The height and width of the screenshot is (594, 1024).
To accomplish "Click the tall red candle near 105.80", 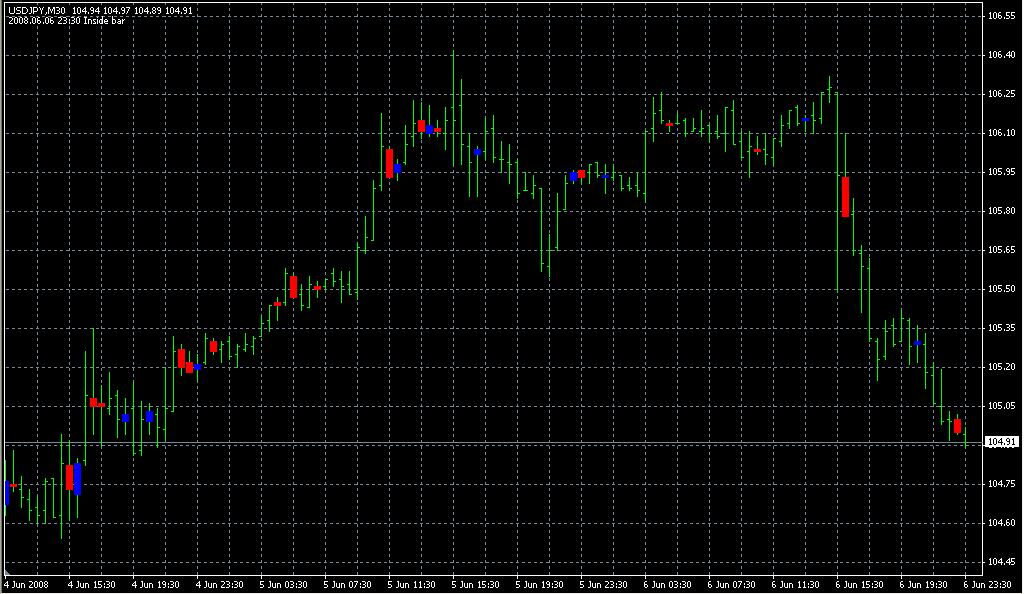I will click(845, 196).
